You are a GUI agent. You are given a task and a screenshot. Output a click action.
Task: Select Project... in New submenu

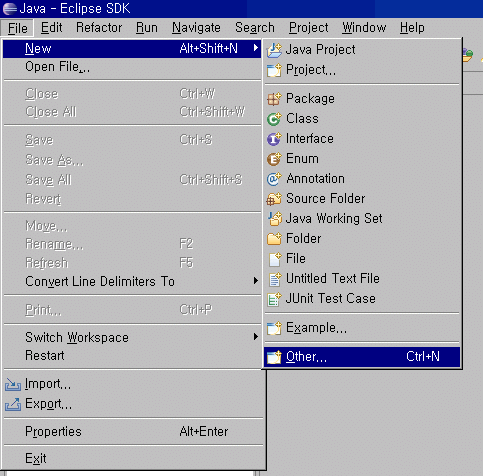[x=362, y=70]
